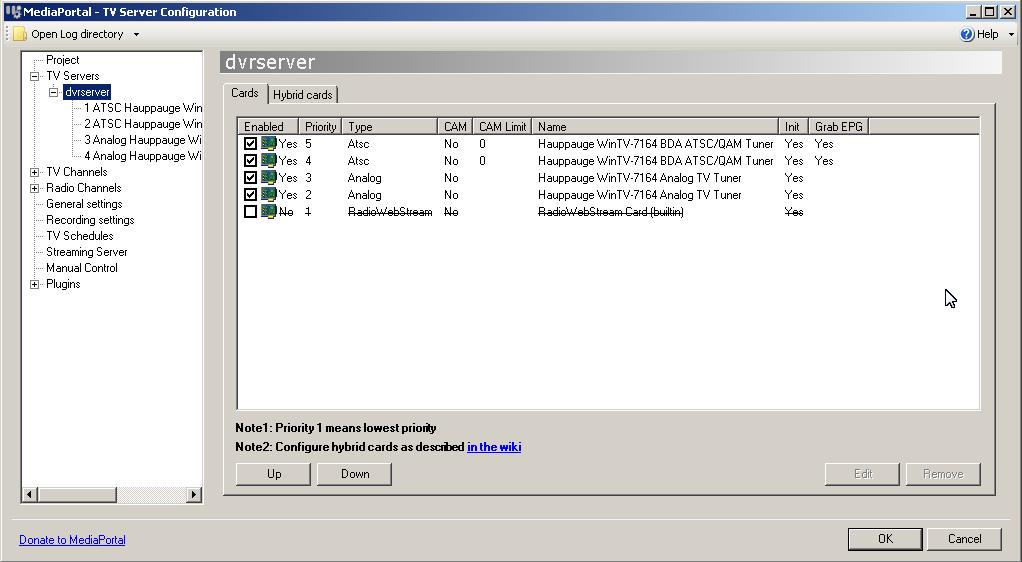This screenshot has height=562, width=1022.
Task: Expand the Plugins tree node
Action: pos(35,284)
